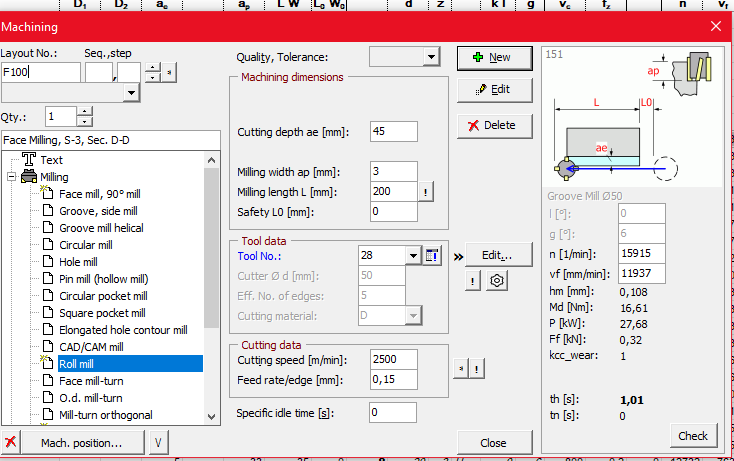734x461 pixels.
Task: Click the Delete button
Action: [x=494, y=125]
